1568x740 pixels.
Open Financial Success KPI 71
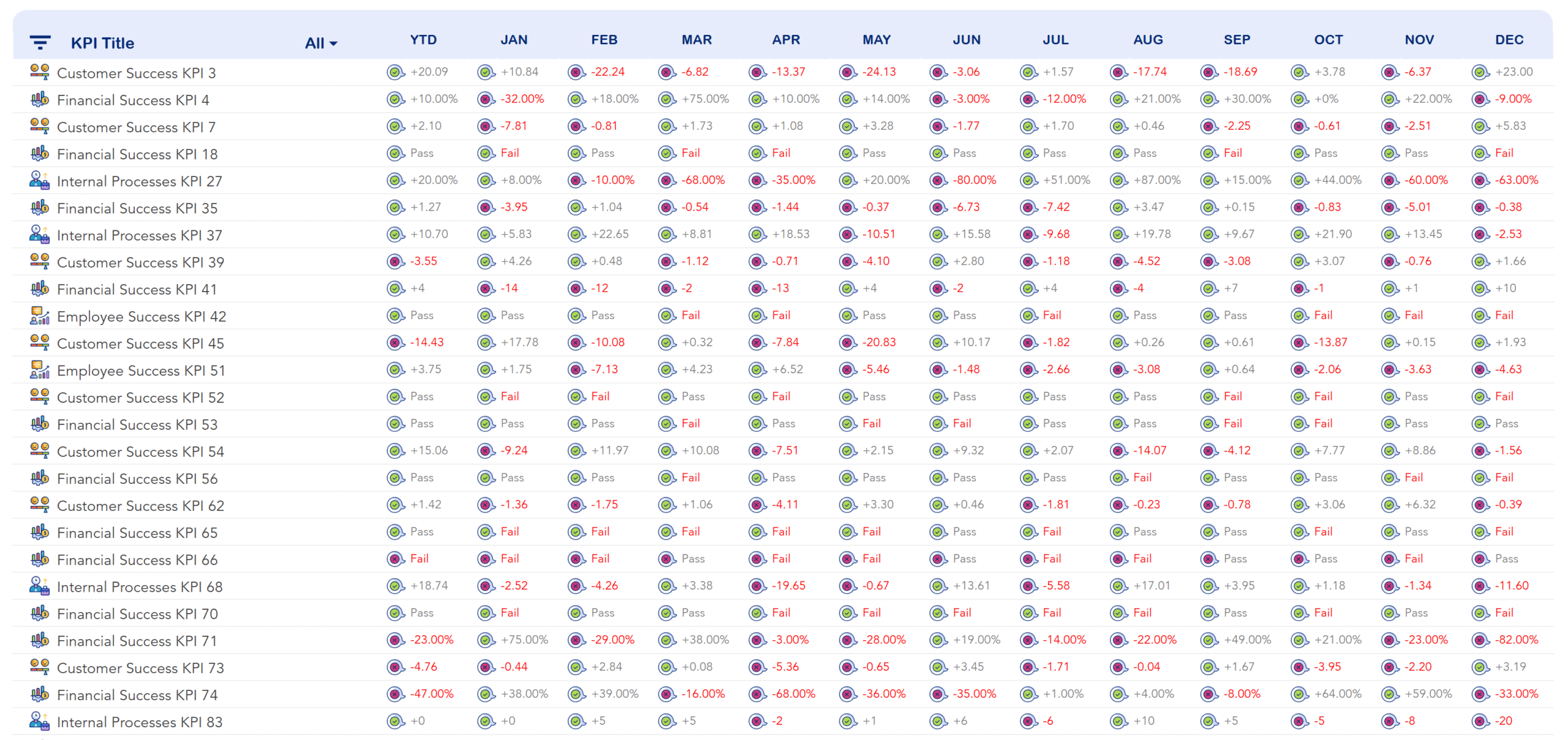tap(136, 640)
